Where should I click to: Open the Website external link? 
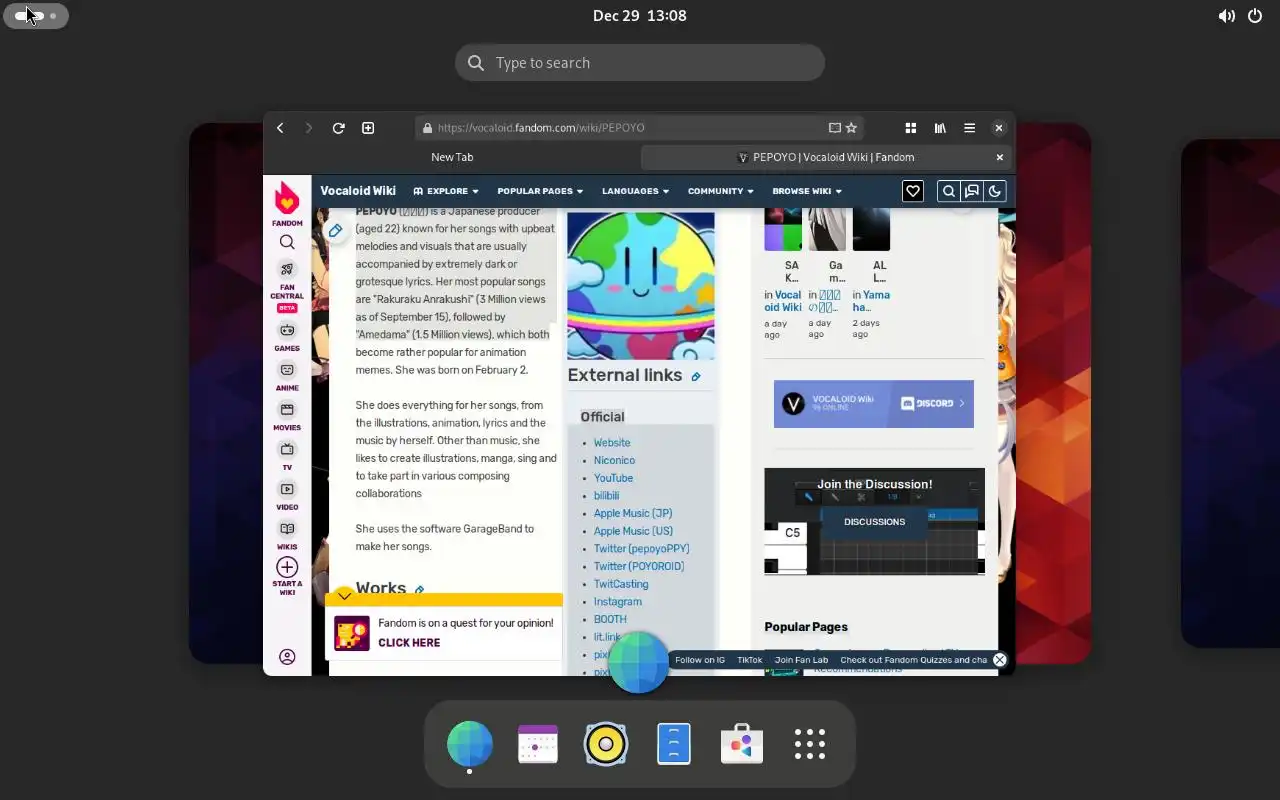tap(612, 443)
